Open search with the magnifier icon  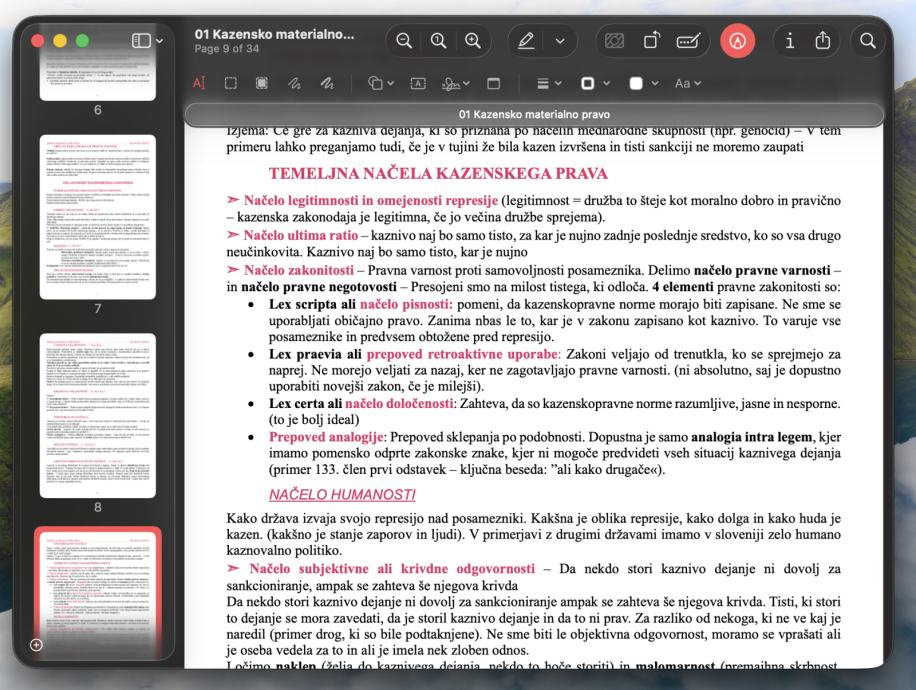click(x=868, y=41)
